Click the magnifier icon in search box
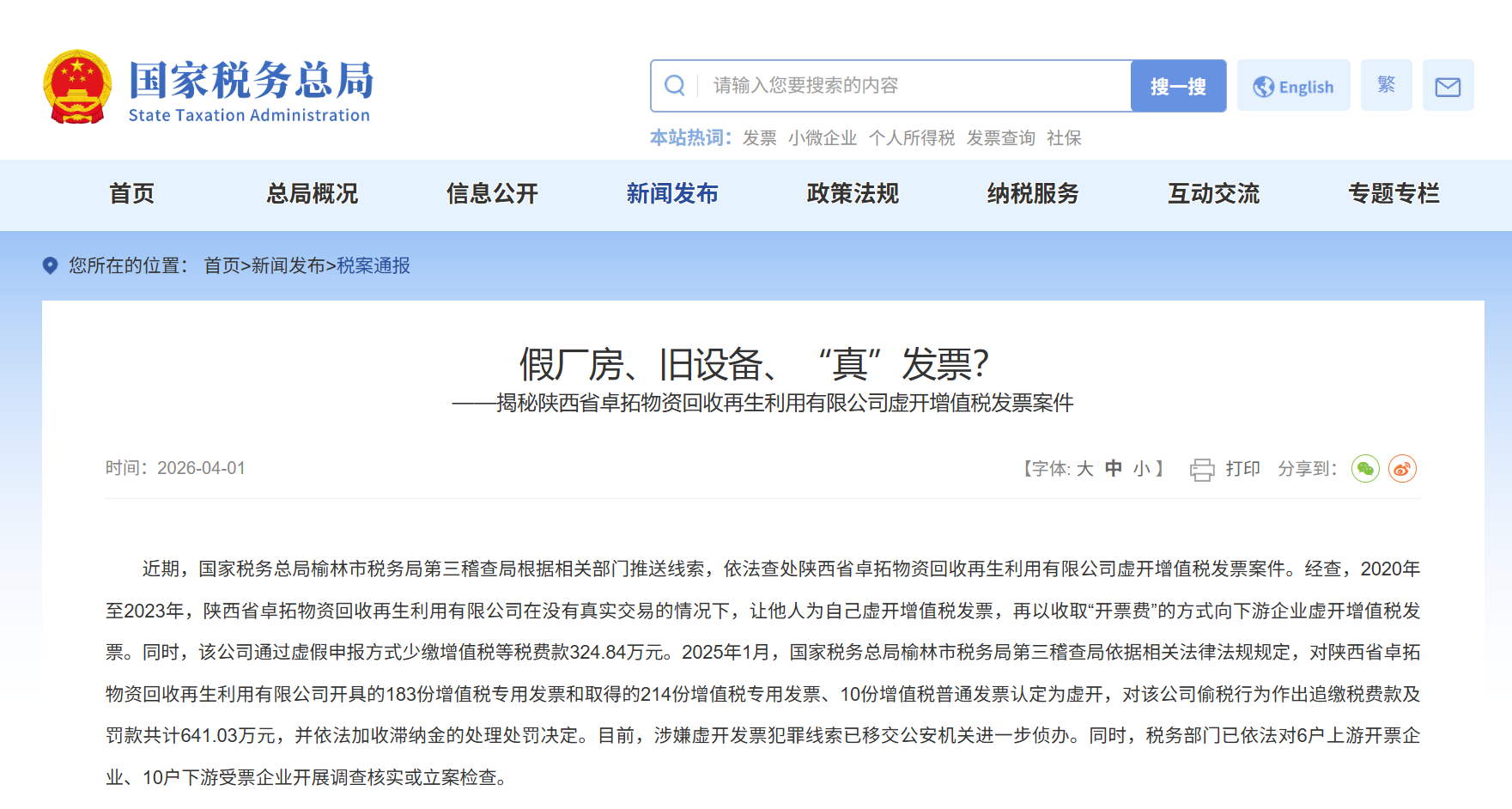 675,85
